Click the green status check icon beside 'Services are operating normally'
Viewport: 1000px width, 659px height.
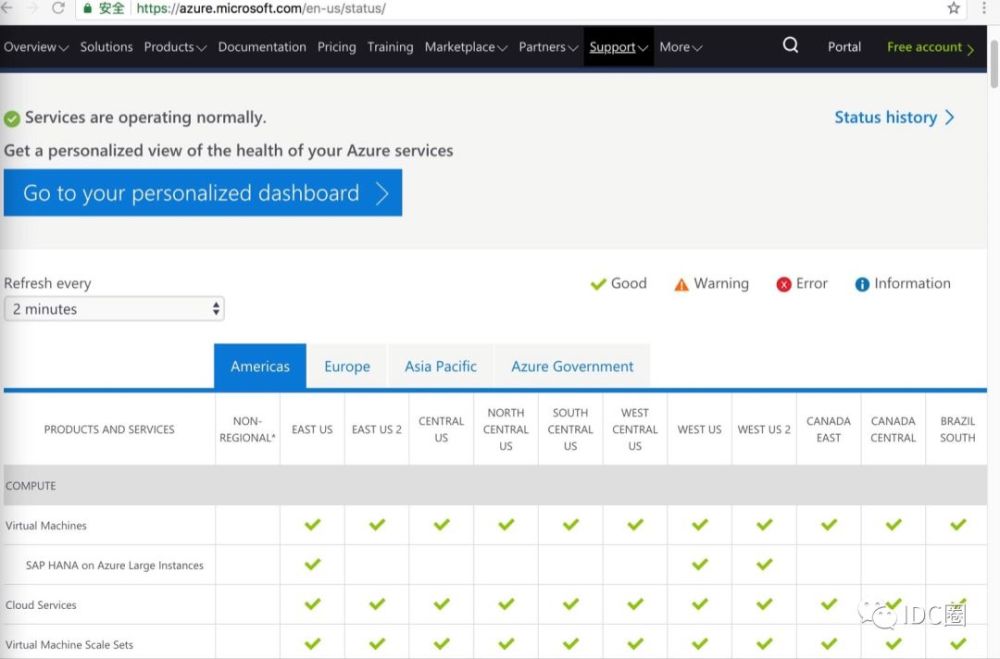[12, 119]
